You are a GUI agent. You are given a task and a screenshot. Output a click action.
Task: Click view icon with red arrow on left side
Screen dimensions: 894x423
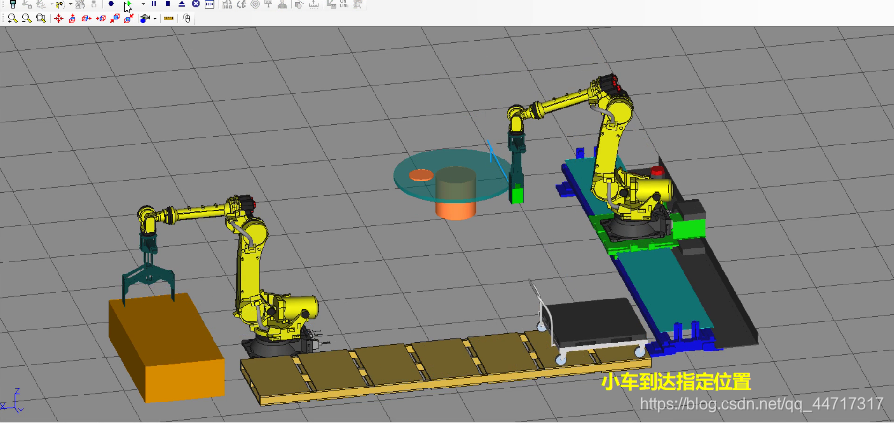click(x=101, y=18)
